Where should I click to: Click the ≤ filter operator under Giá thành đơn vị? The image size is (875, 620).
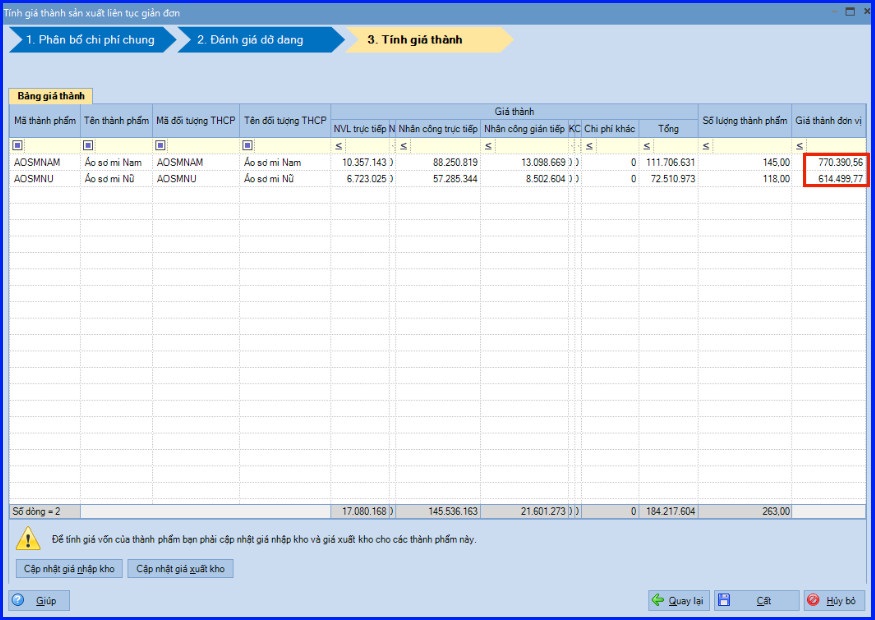(800, 146)
